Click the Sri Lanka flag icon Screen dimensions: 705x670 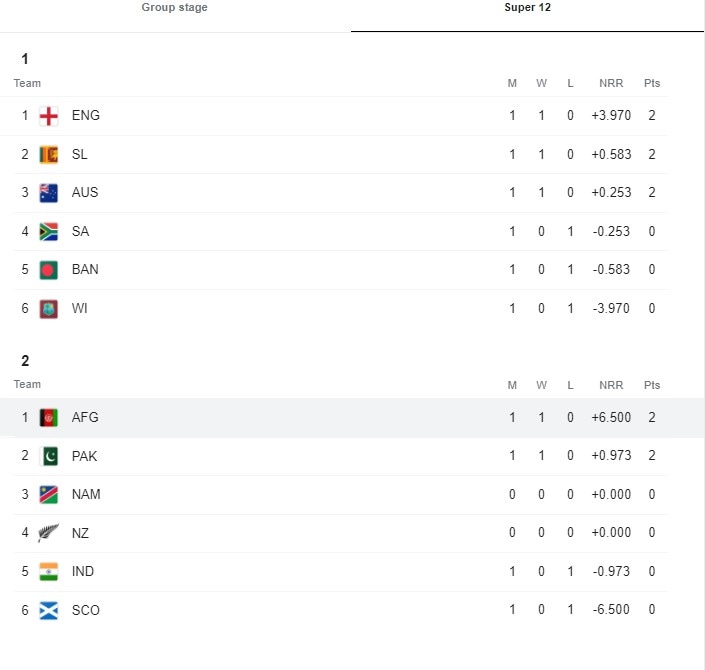(49, 155)
